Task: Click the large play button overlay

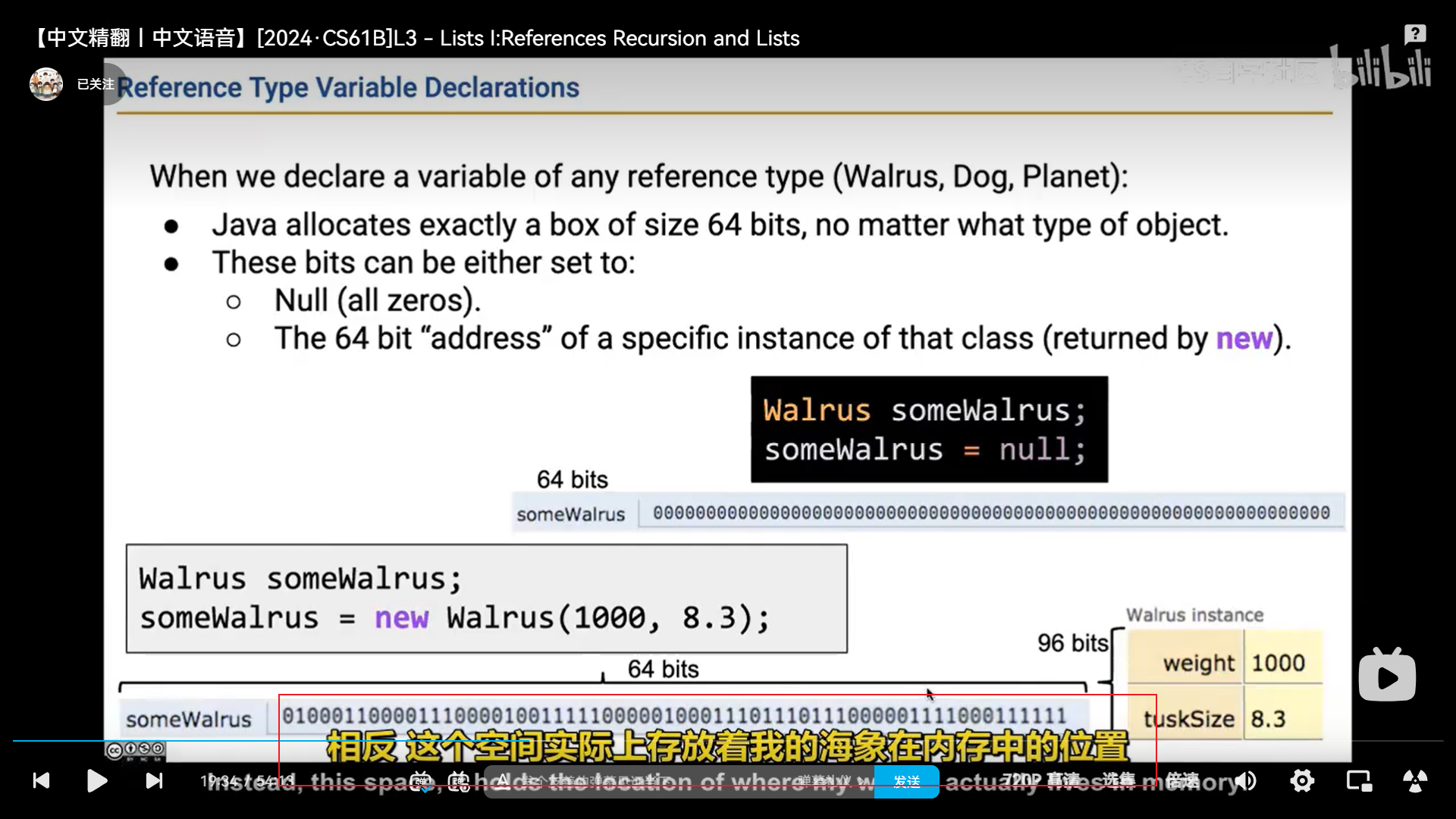Action: (1387, 675)
